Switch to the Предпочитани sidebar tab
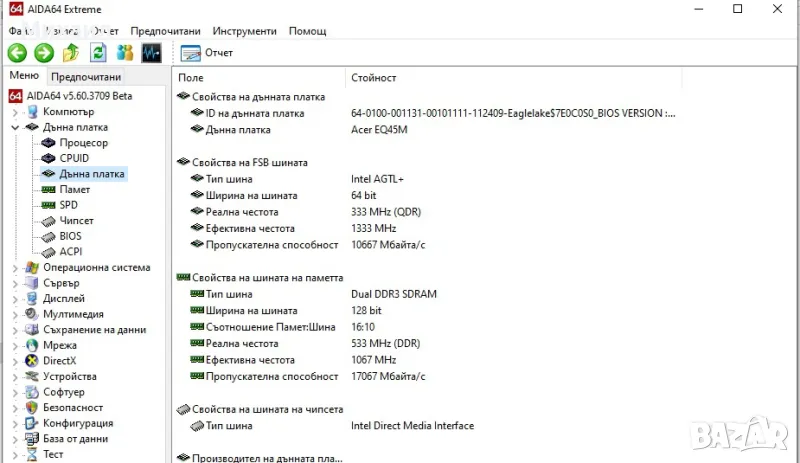The height and width of the screenshot is (463, 800). [x=86, y=77]
